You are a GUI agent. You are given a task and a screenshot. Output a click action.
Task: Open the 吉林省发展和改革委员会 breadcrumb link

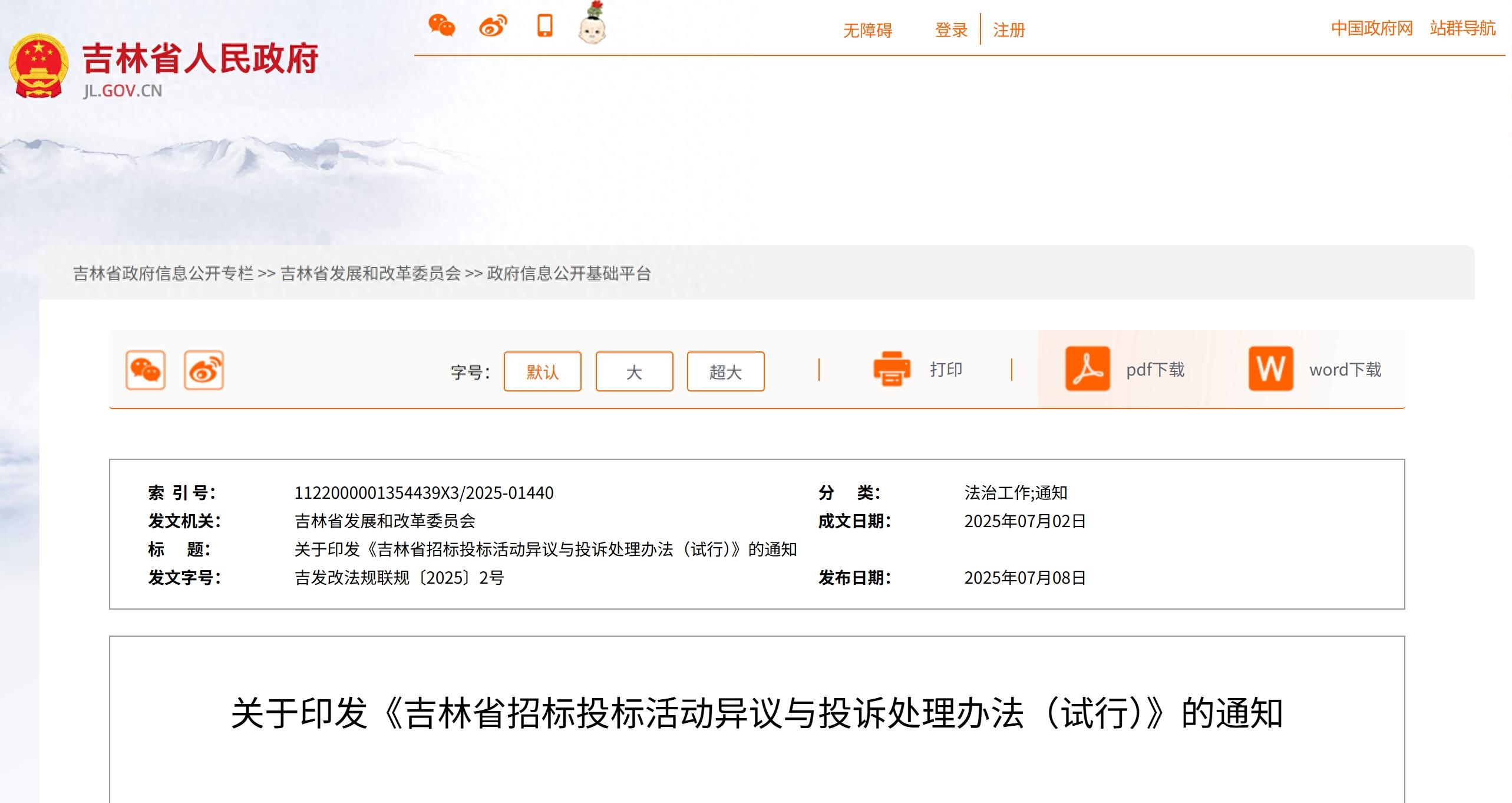click(x=370, y=274)
